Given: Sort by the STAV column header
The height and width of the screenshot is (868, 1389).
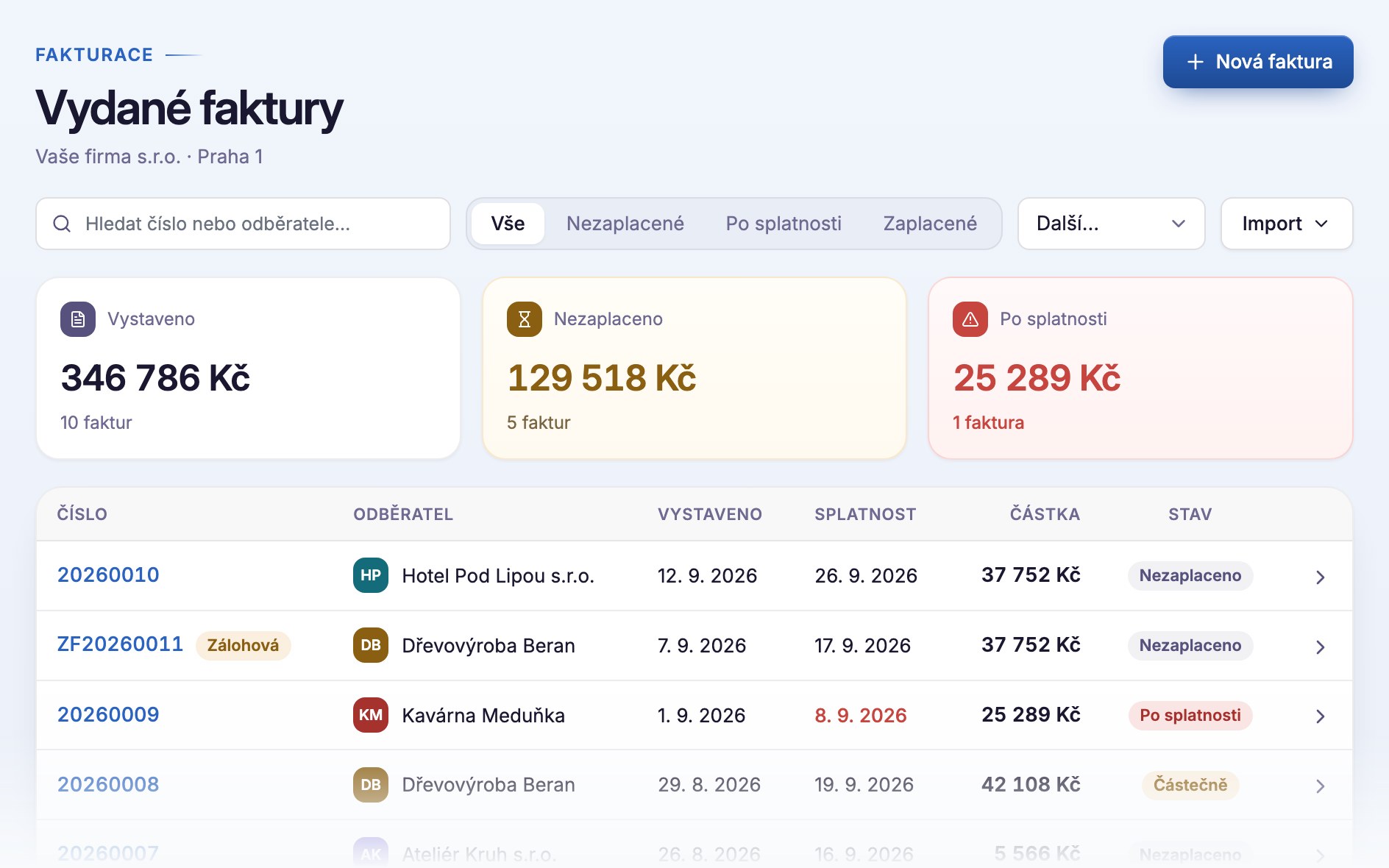Looking at the screenshot, I should point(1190,514).
